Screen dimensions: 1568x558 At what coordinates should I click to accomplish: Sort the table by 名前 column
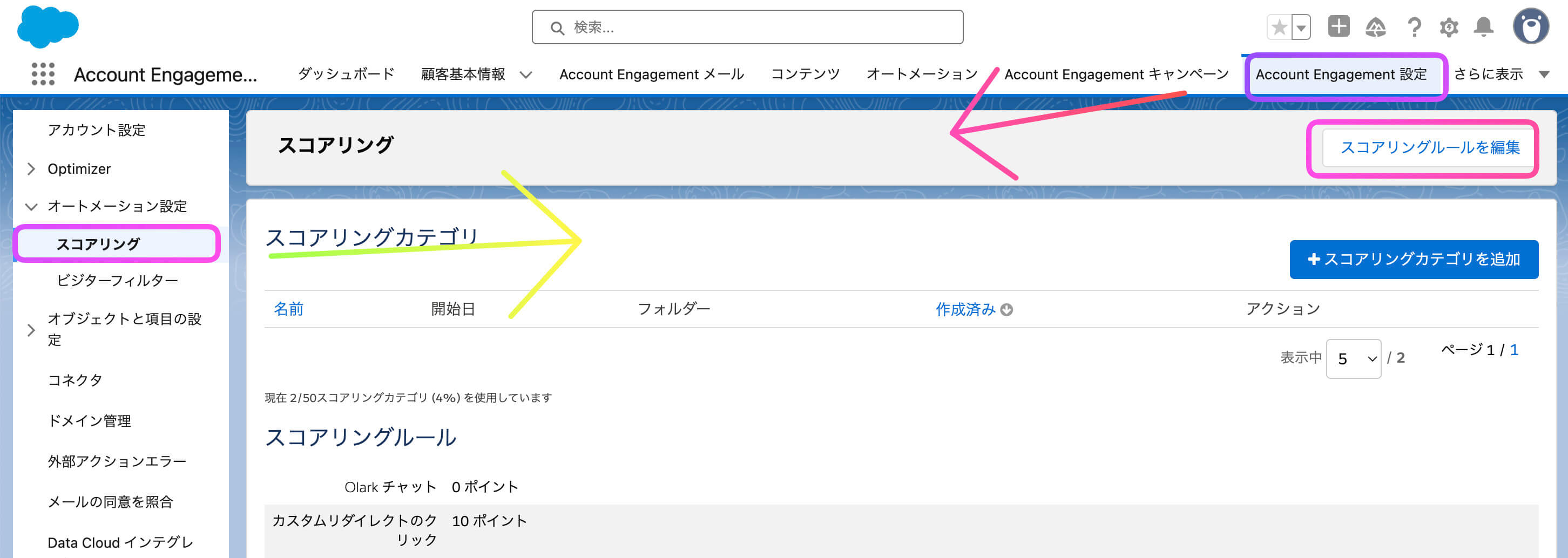[288, 309]
